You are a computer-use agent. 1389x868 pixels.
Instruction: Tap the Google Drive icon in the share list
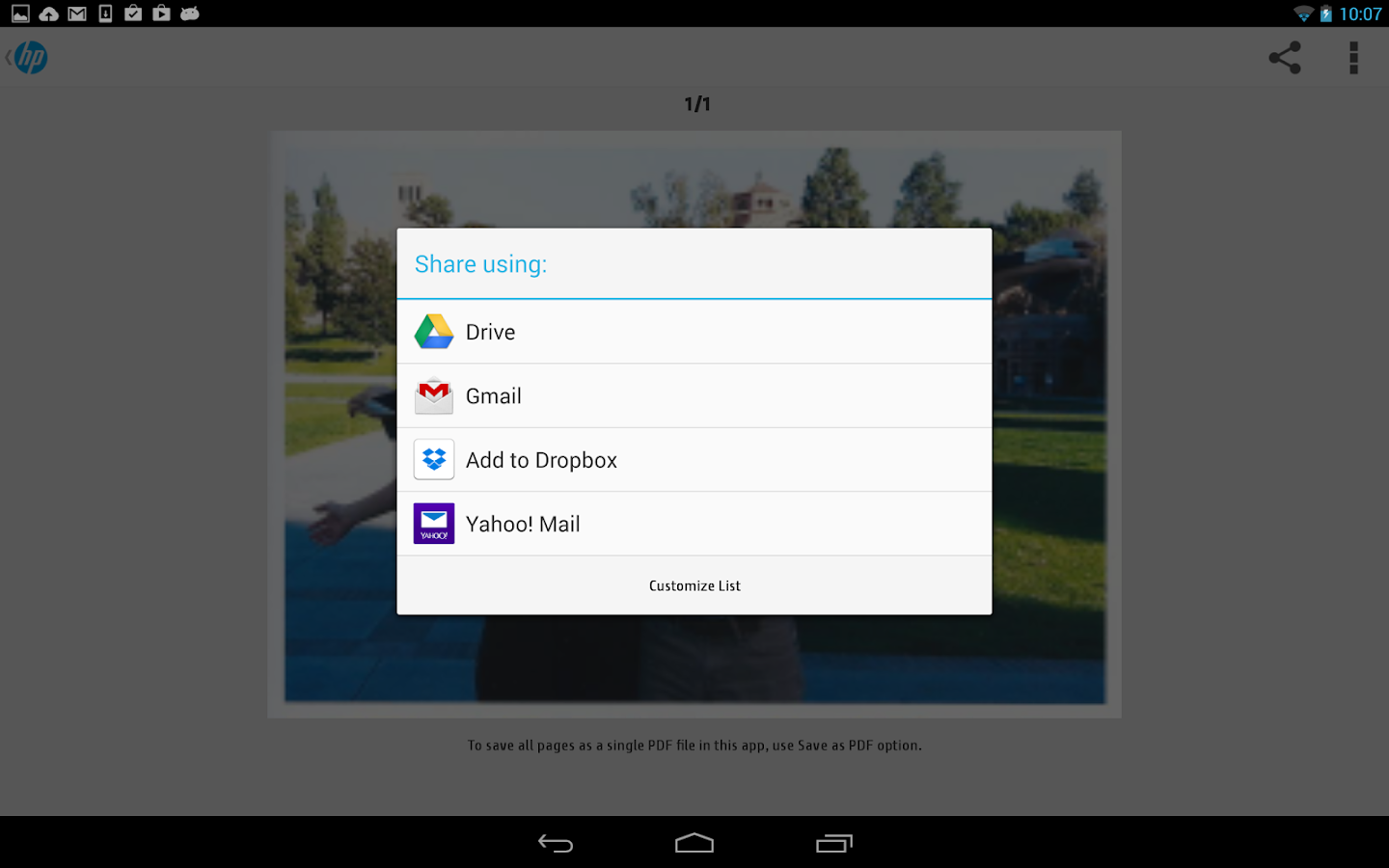pyautogui.click(x=433, y=331)
